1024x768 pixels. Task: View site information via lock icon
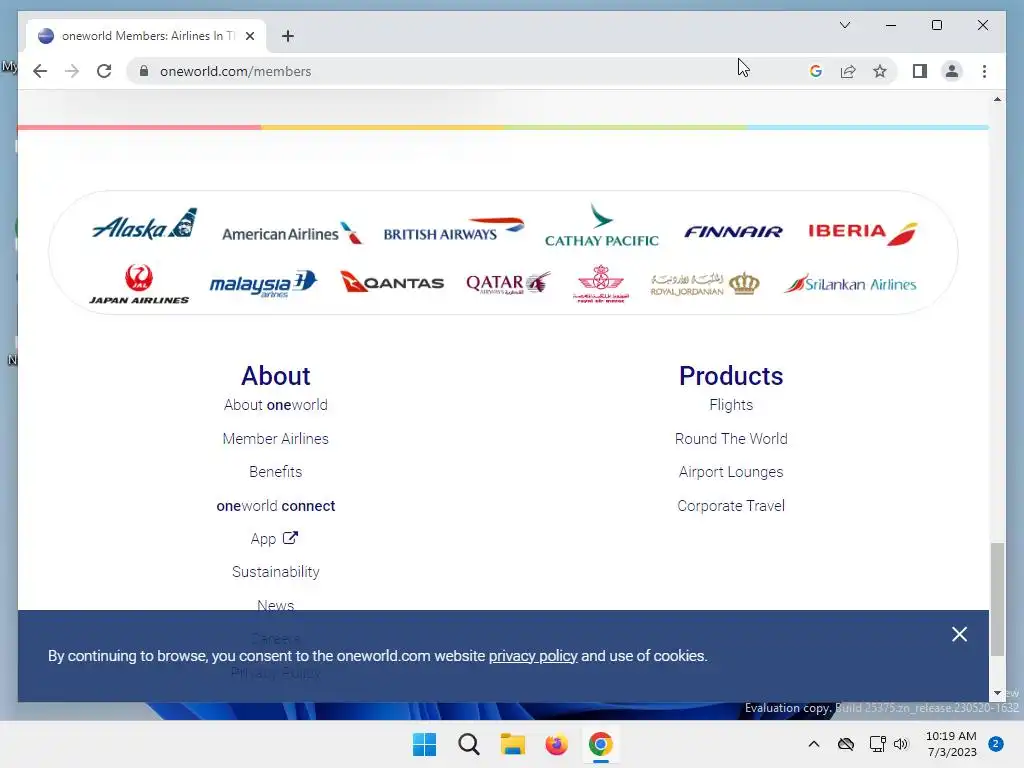pos(144,71)
